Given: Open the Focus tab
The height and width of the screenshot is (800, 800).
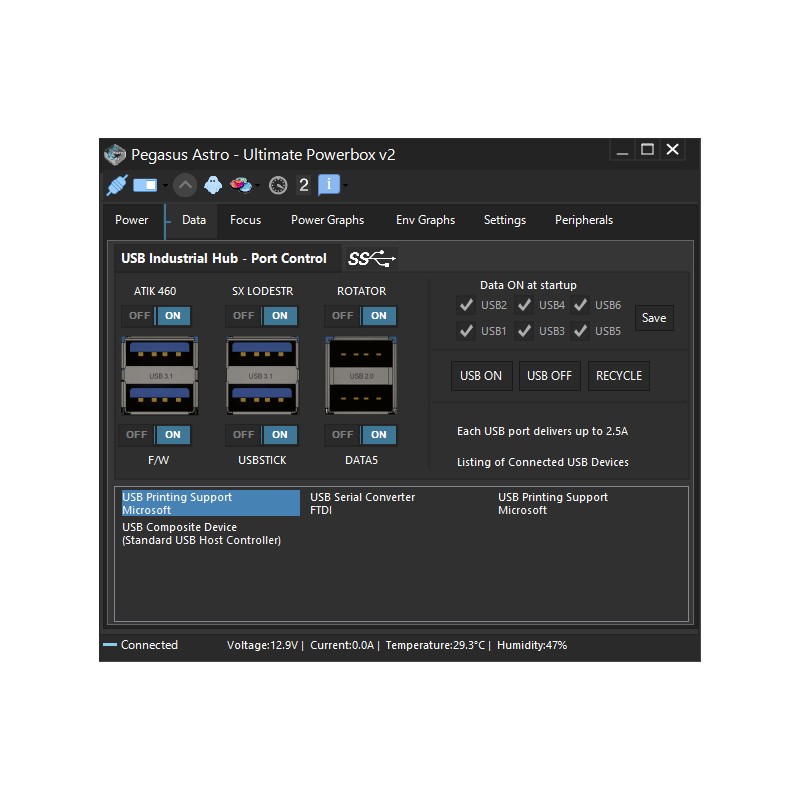Looking at the screenshot, I should (x=245, y=220).
